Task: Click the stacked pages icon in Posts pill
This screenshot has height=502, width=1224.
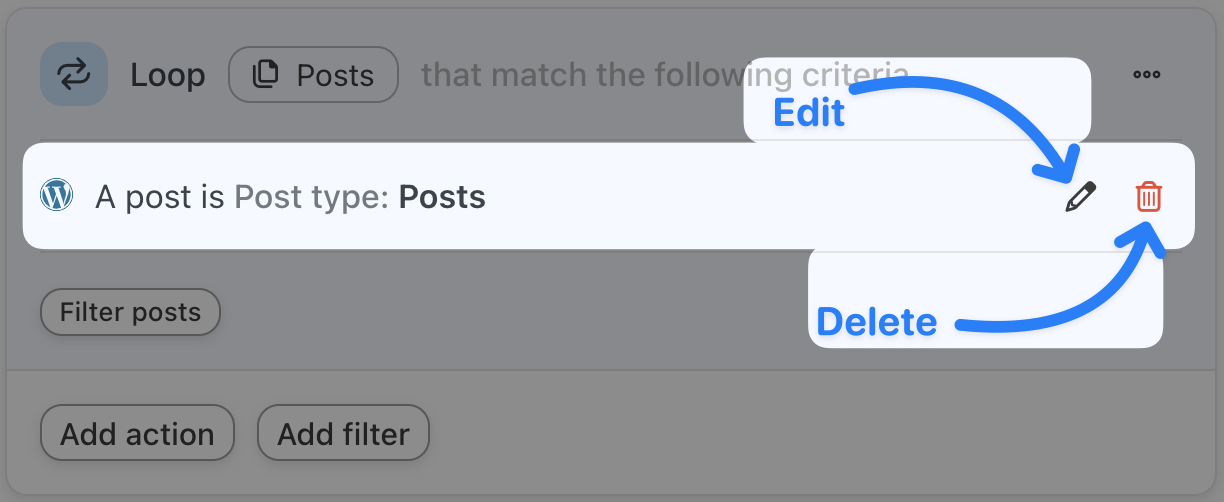Action: tap(266, 75)
